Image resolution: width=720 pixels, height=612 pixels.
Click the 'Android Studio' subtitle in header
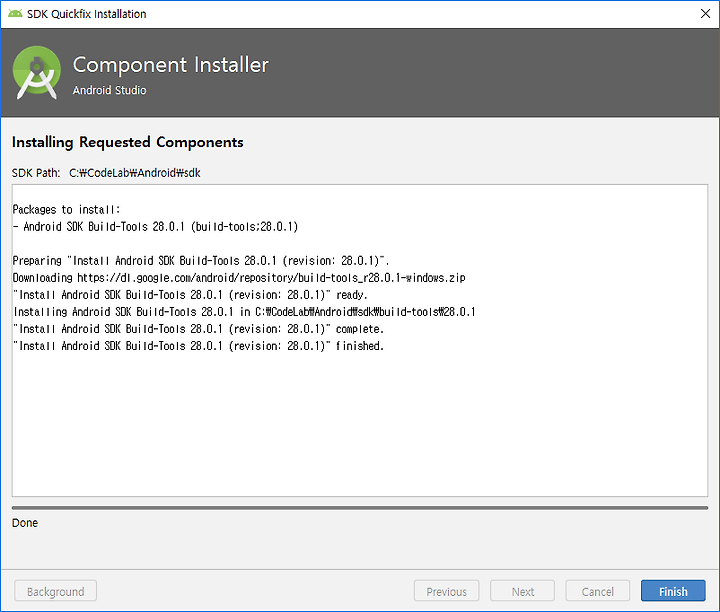pos(110,90)
